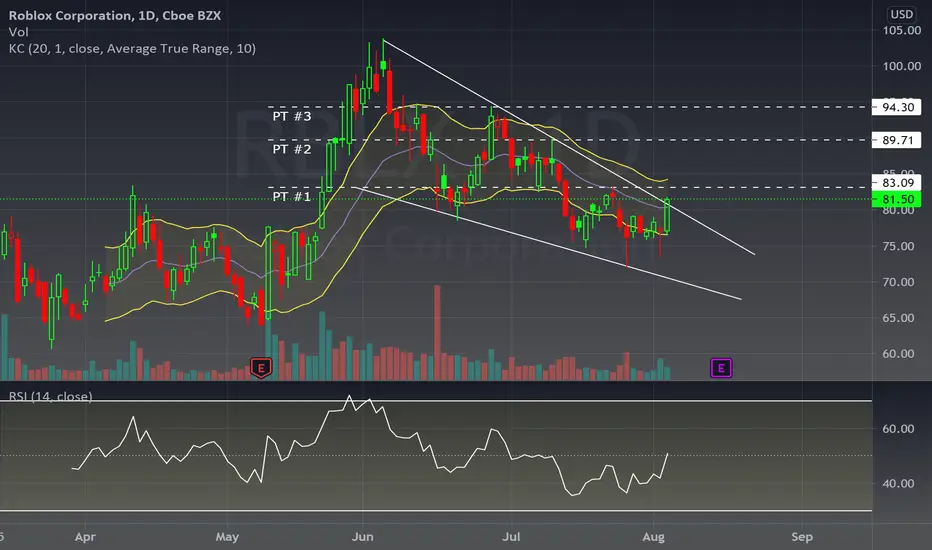Click the 105.00 price axis value
The image size is (932, 550).
coord(902,30)
